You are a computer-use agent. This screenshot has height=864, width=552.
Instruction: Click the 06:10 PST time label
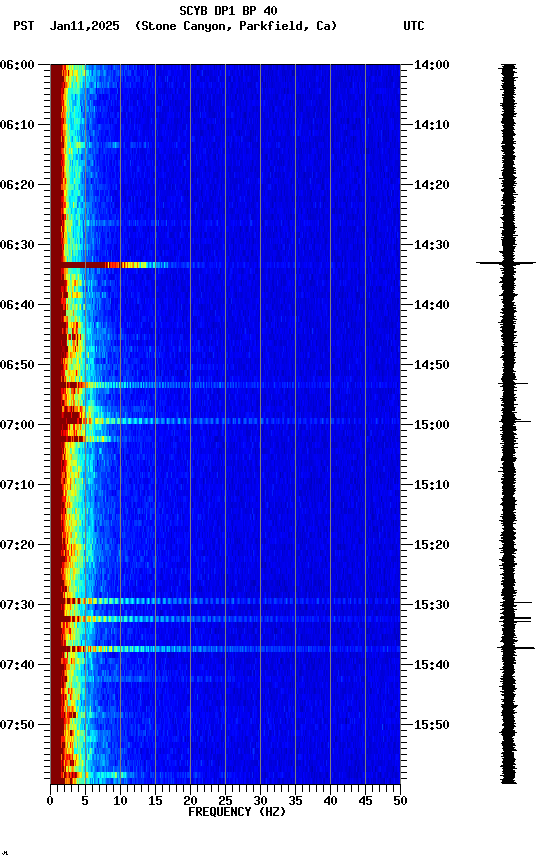point(17,125)
